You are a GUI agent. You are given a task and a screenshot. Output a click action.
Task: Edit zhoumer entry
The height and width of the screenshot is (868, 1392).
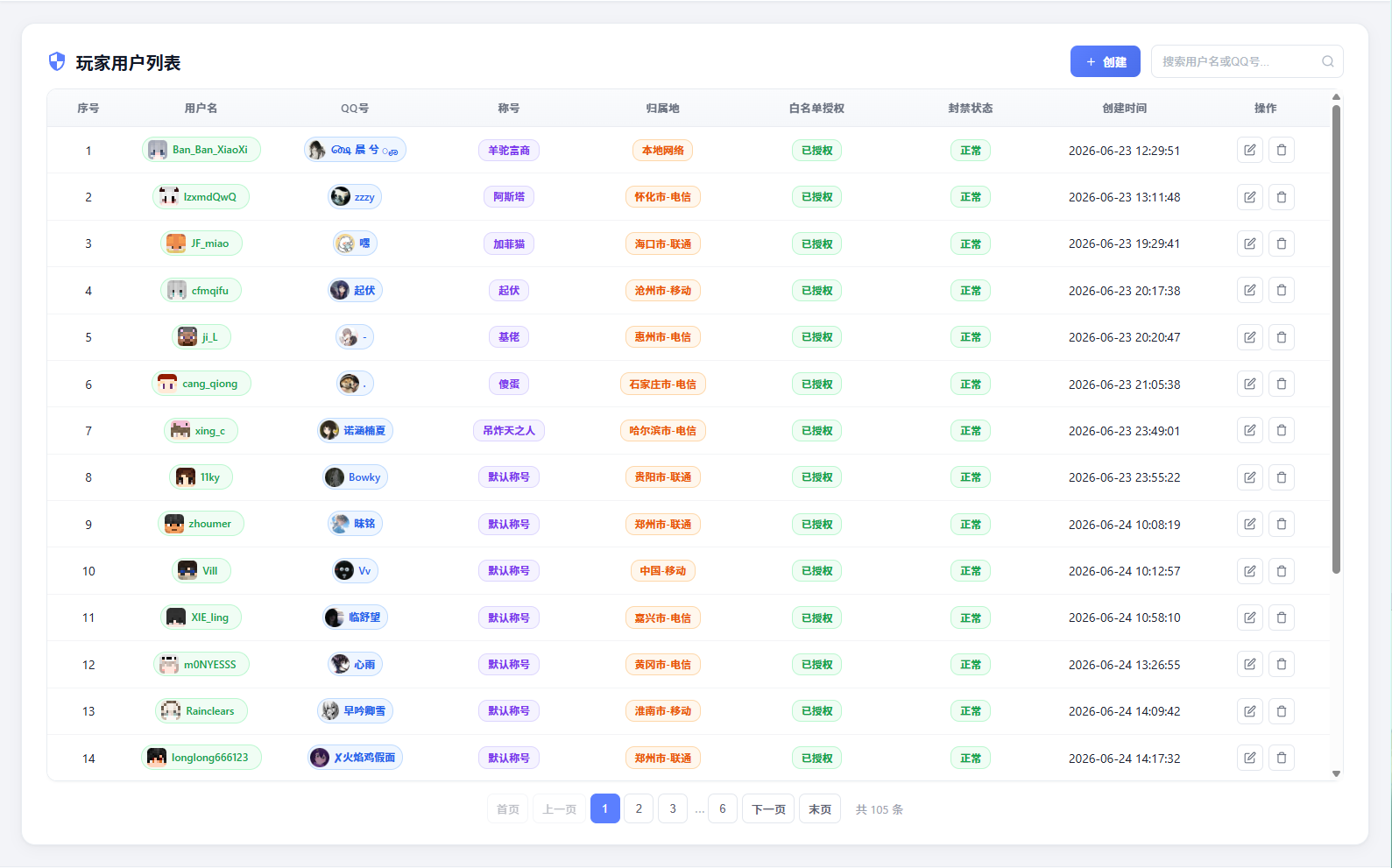[1250, 524]
